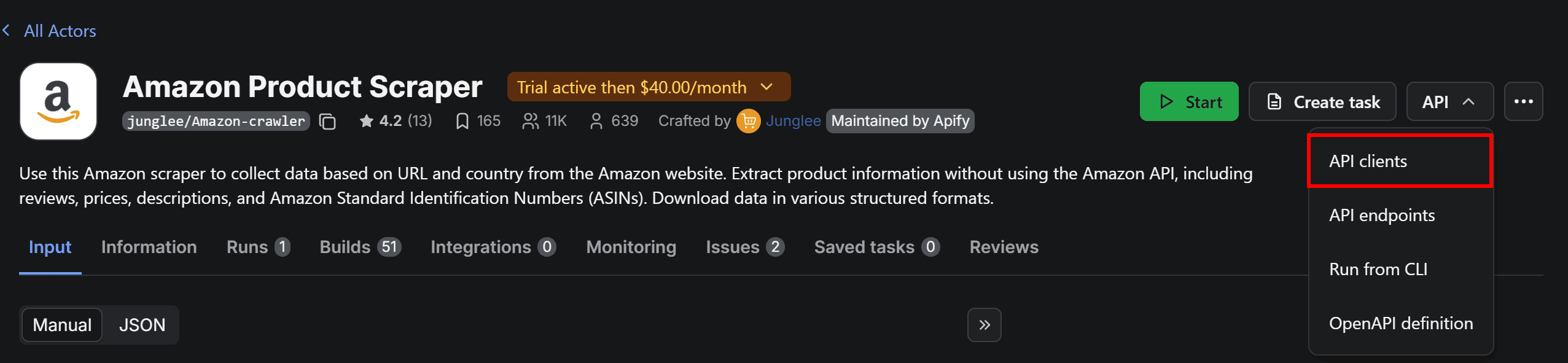This screenshot has width=1568, height=363.
Task: Switch to the Monitoring tab
Action: pos(631,246)
